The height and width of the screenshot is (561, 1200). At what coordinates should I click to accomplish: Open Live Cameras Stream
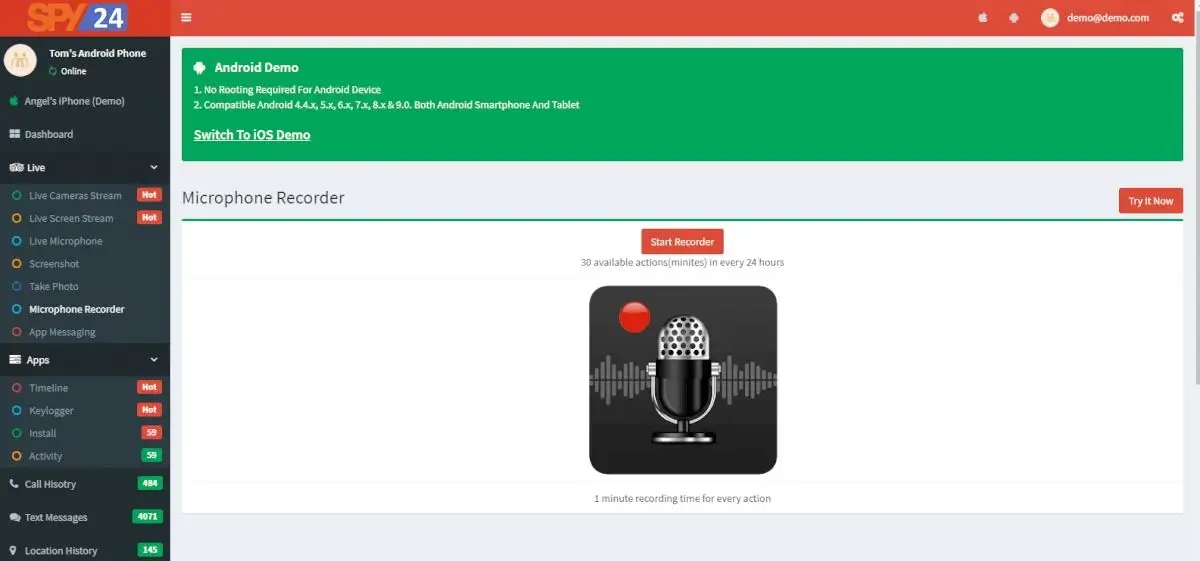click(75, 196)
